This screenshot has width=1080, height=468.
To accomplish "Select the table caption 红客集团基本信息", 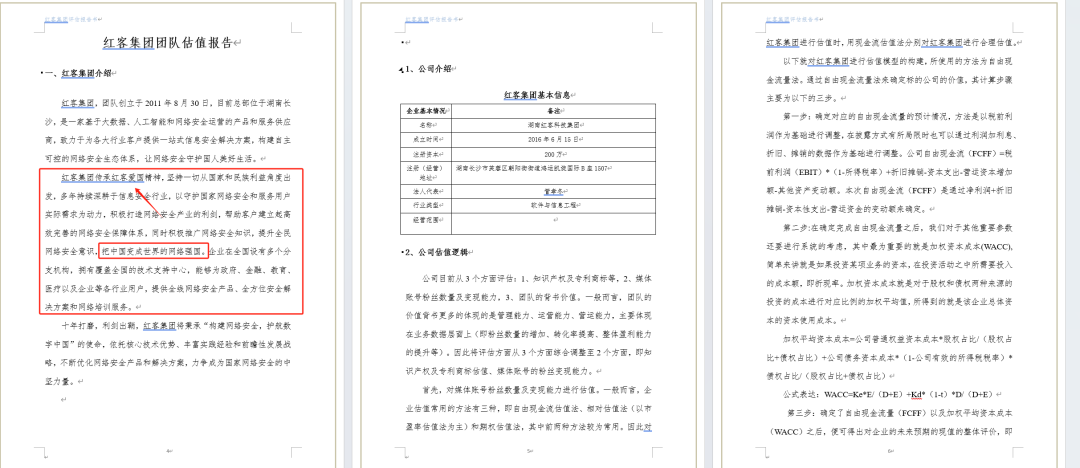I will click(539, 95).
